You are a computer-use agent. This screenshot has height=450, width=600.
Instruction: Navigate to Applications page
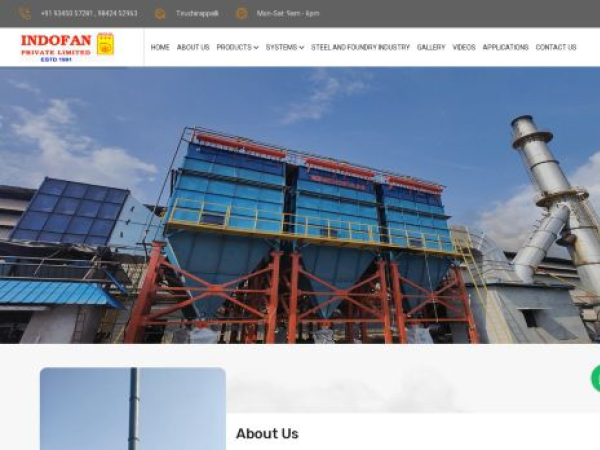[505, 47]
